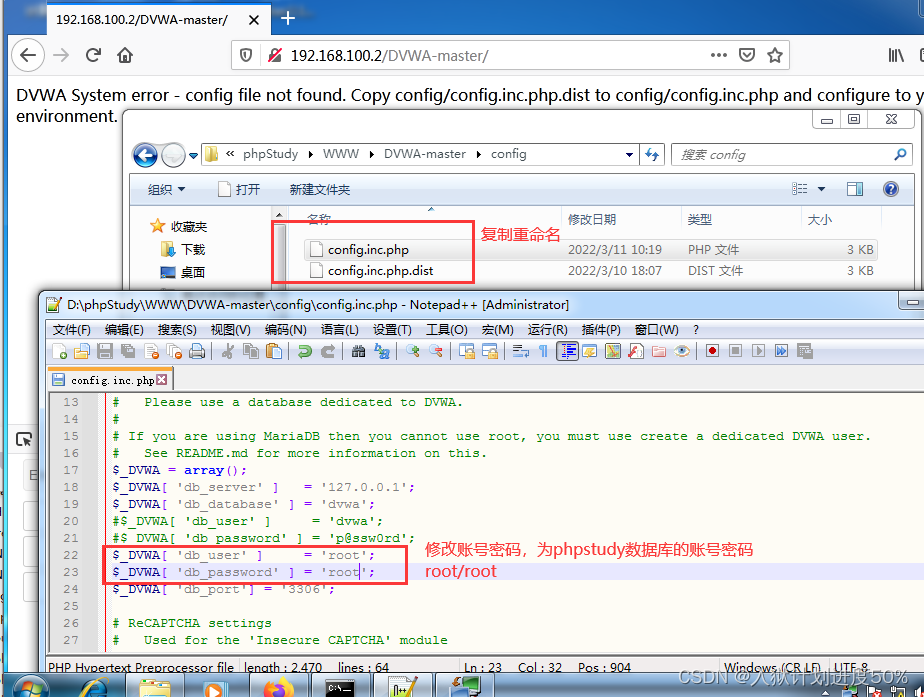Expand phpStudy breadcrumb chevron in Explorer
Image resolution: width=924 pixels, height=697 pixels.
311,154
